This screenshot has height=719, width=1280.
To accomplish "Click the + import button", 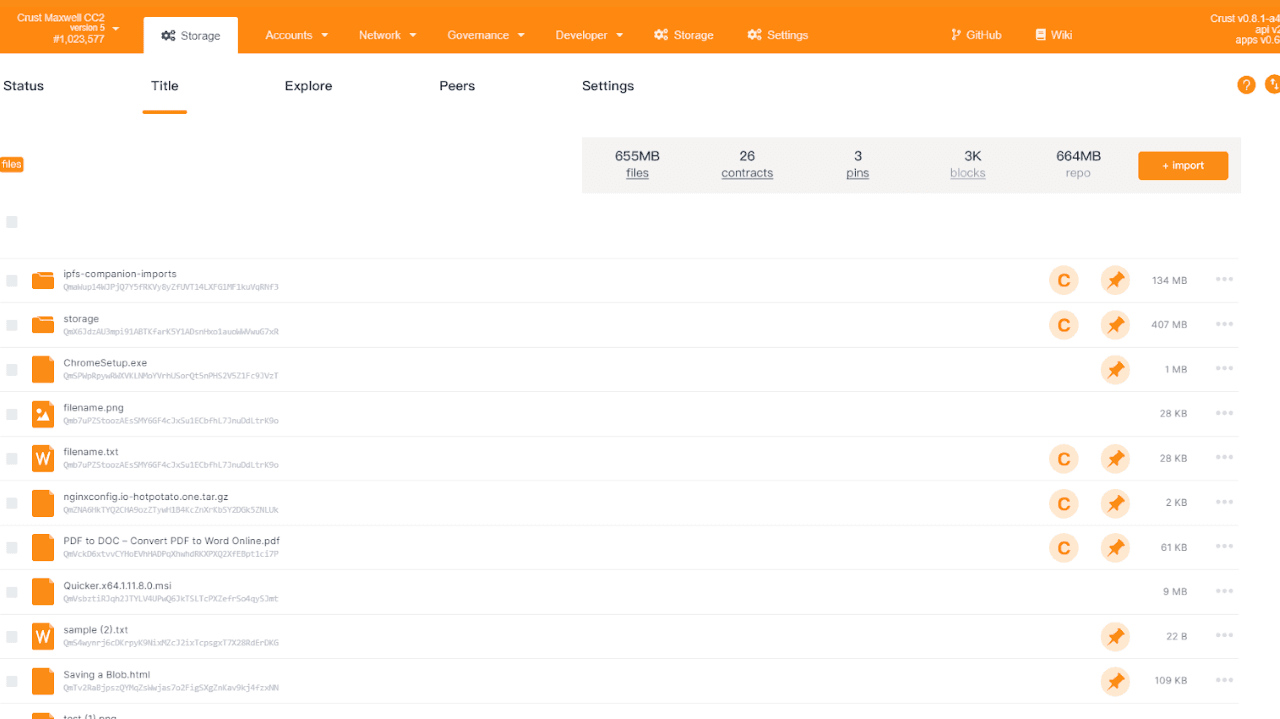I will 1183,165.
